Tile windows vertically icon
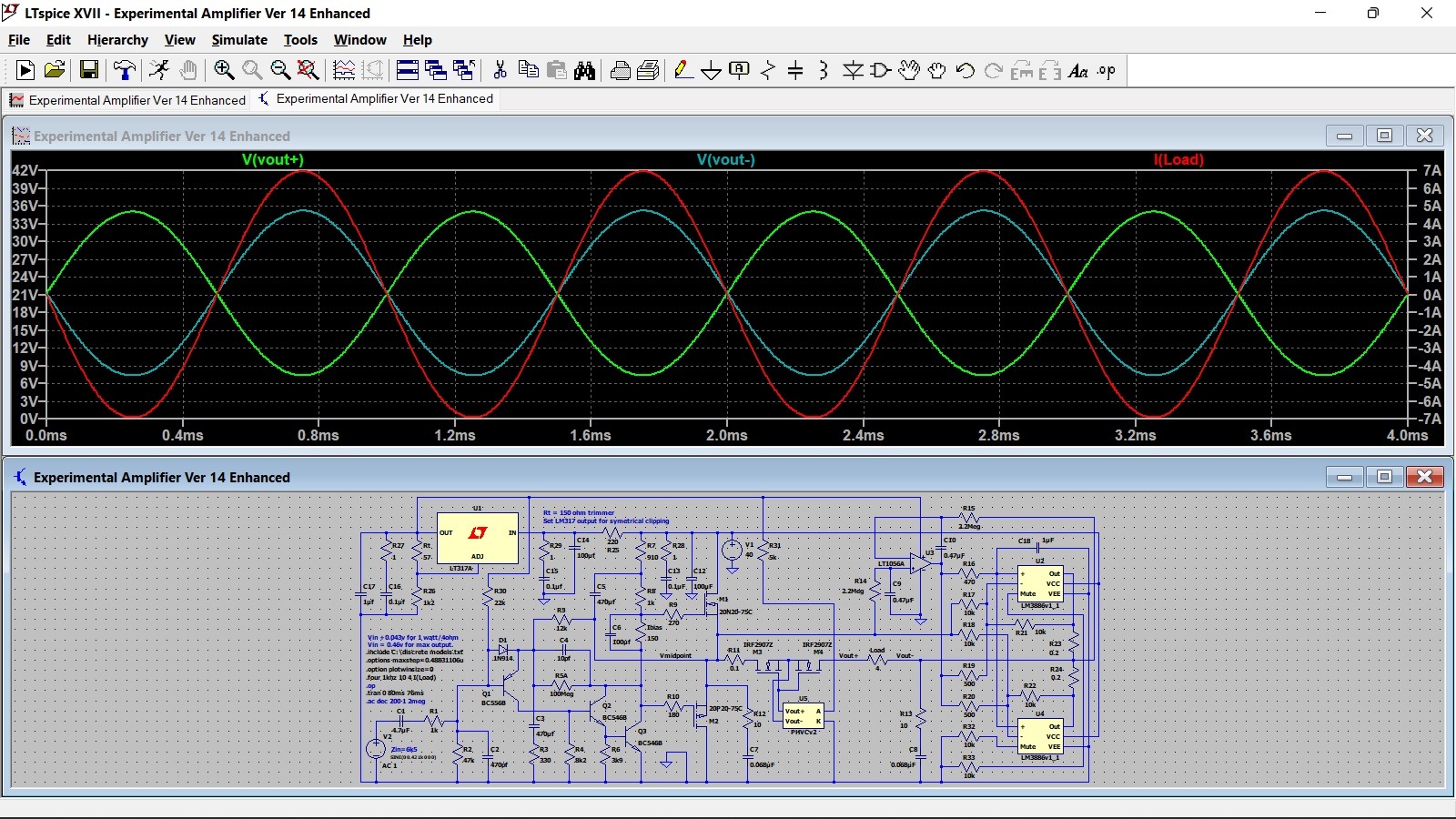This screenshot has height=819, width=1456. pos(436,70)
